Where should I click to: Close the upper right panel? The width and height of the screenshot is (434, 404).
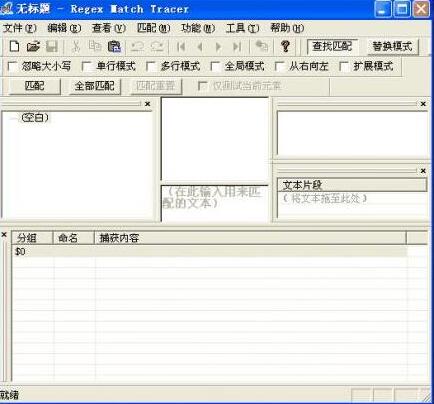pos(423,104)
